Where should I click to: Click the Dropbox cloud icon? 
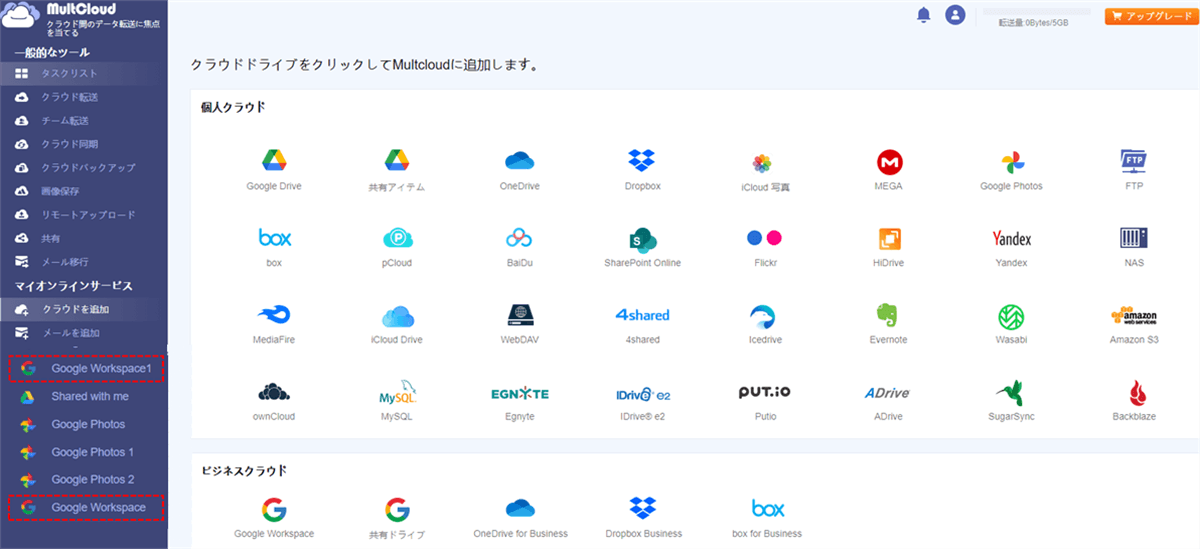tap(641, 161)
